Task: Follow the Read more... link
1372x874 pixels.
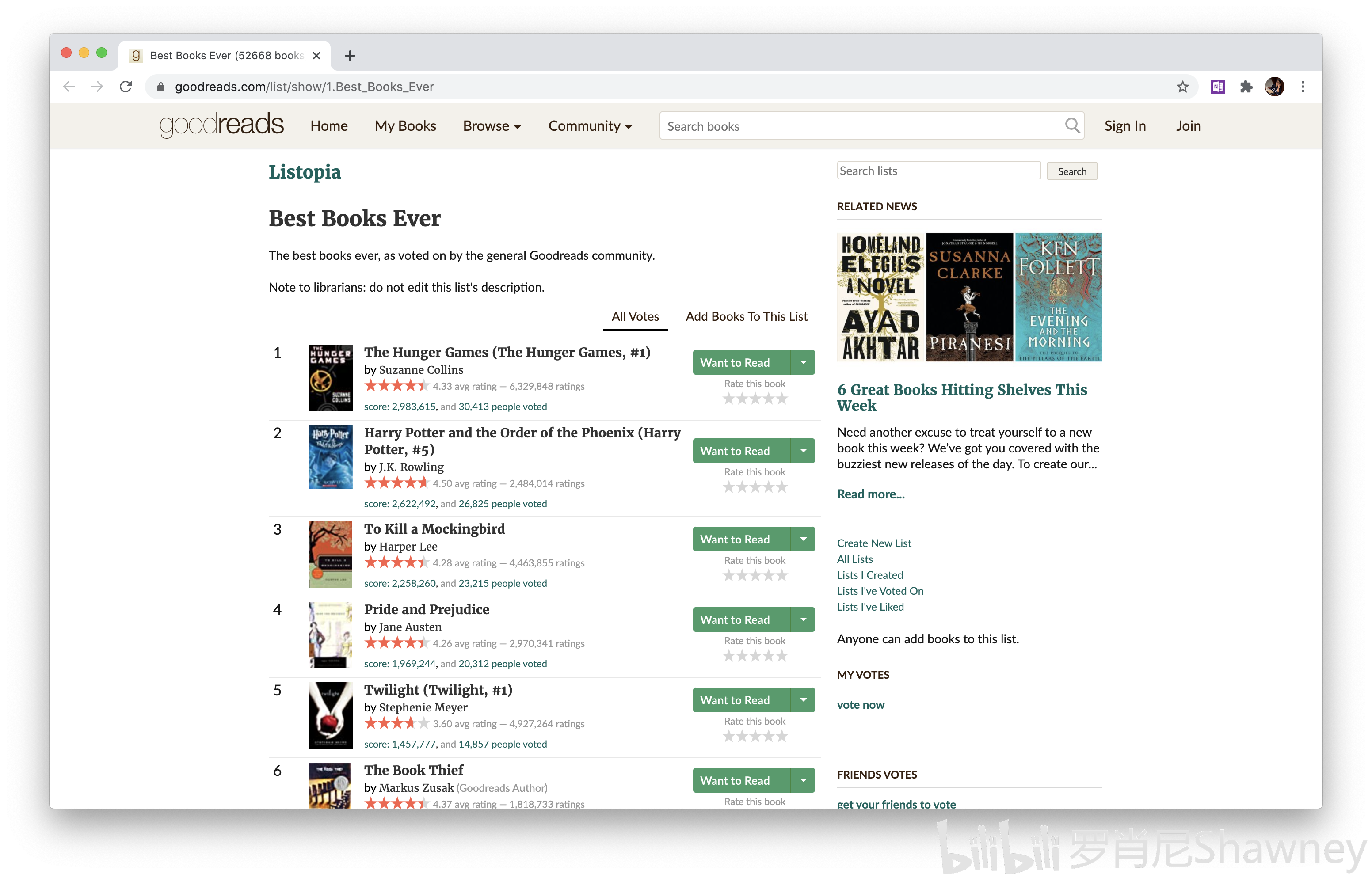Action: click(x=871, y=494)
